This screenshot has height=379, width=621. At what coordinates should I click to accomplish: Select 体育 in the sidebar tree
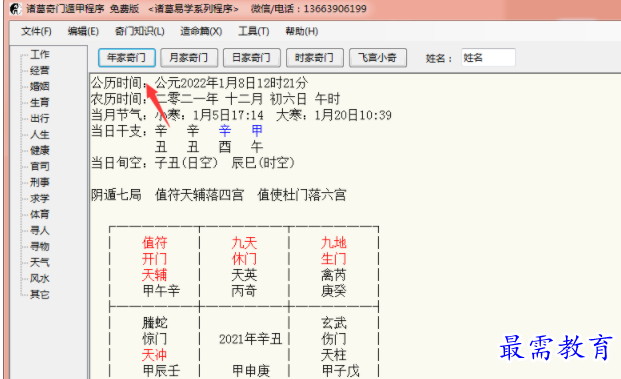coord(40,214)
